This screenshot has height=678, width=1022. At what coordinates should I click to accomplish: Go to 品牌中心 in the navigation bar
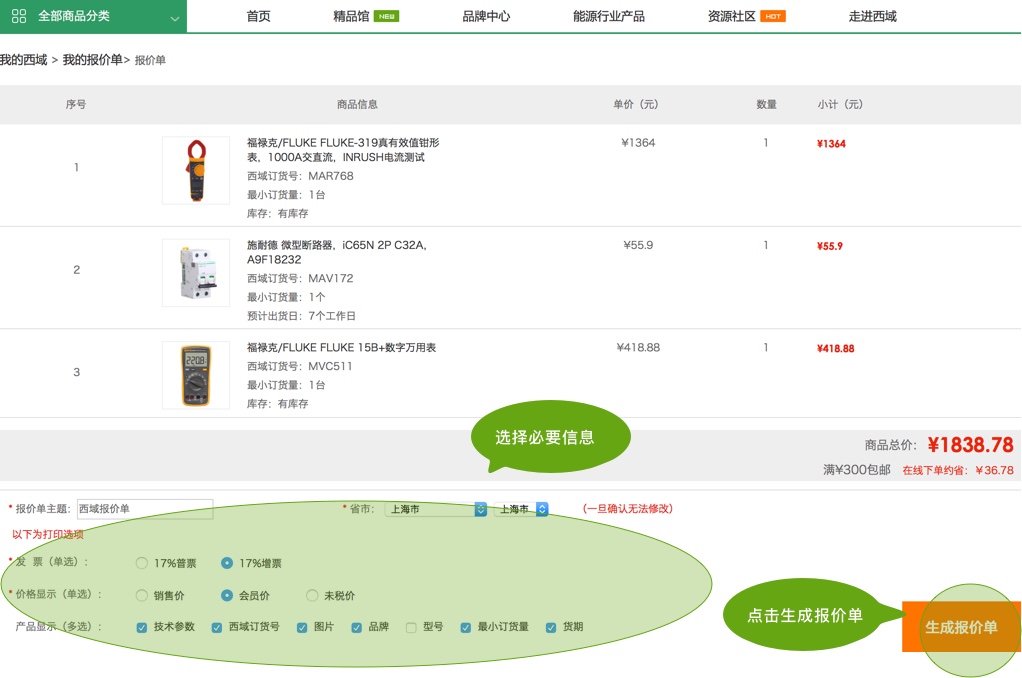[x=486, y=16]
